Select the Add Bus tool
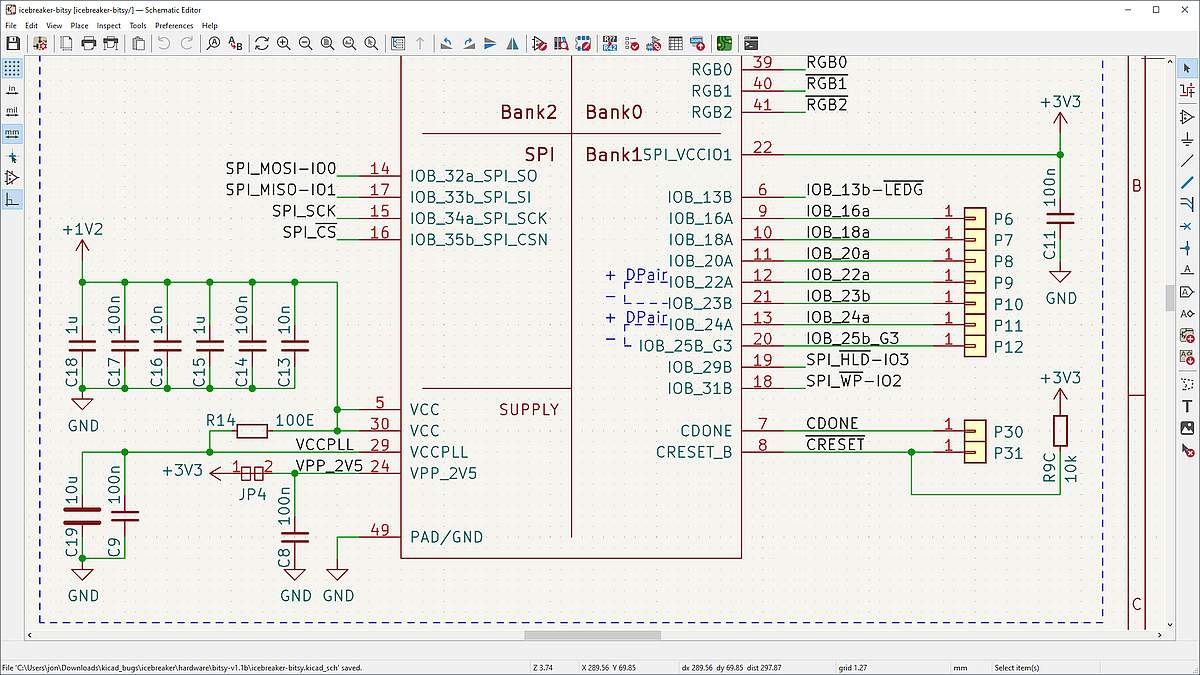 click(x=1187, y=182)
